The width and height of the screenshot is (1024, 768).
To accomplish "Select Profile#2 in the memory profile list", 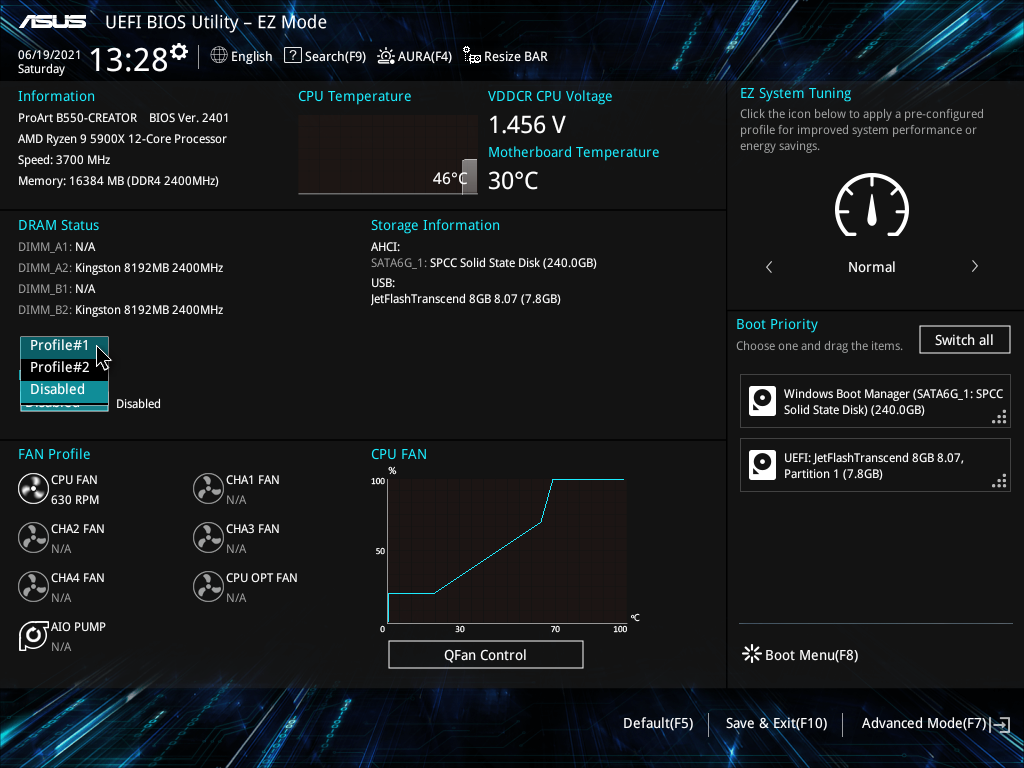I will 62,367.
